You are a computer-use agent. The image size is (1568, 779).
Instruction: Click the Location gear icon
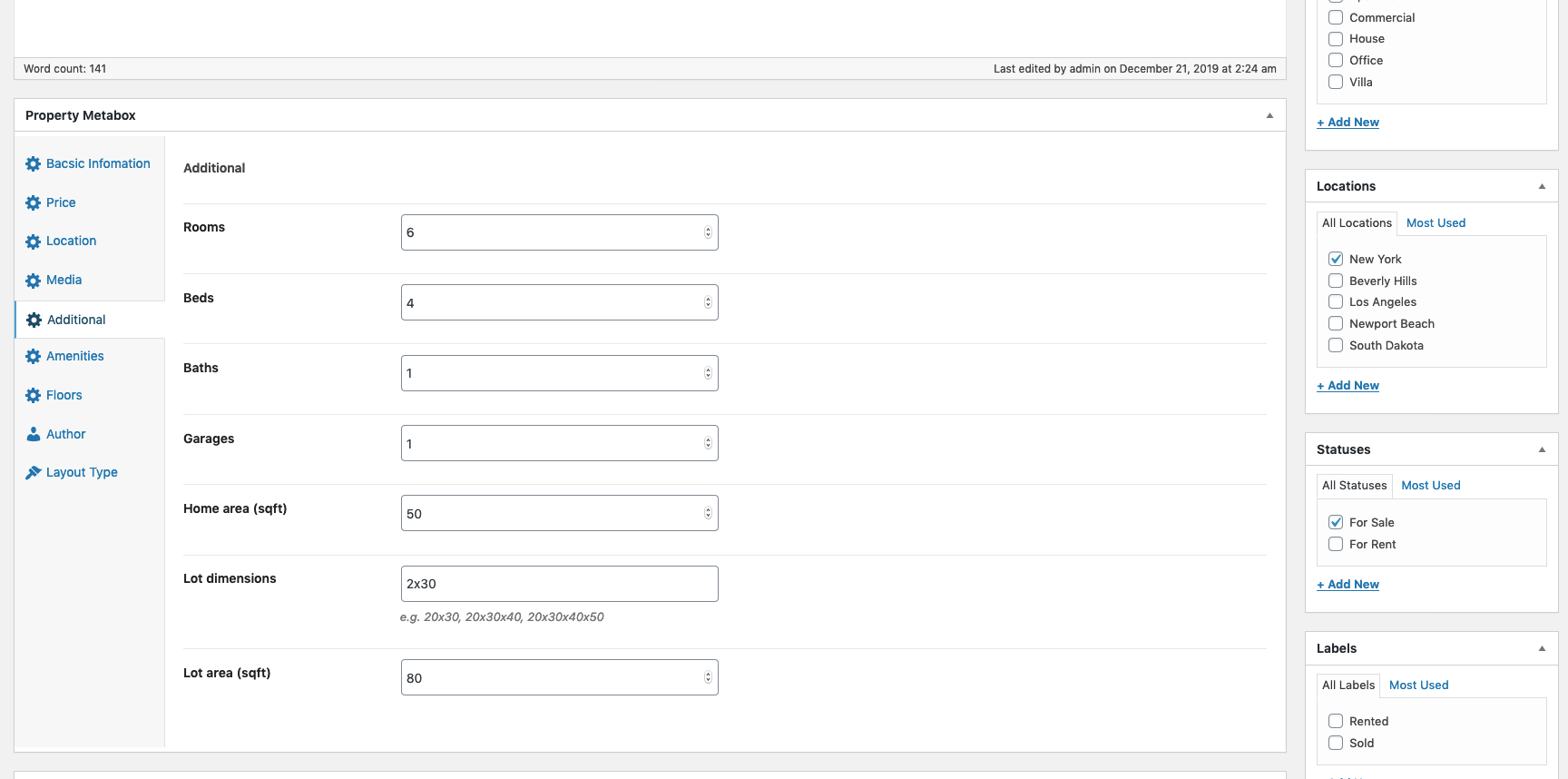click(34, 242)
